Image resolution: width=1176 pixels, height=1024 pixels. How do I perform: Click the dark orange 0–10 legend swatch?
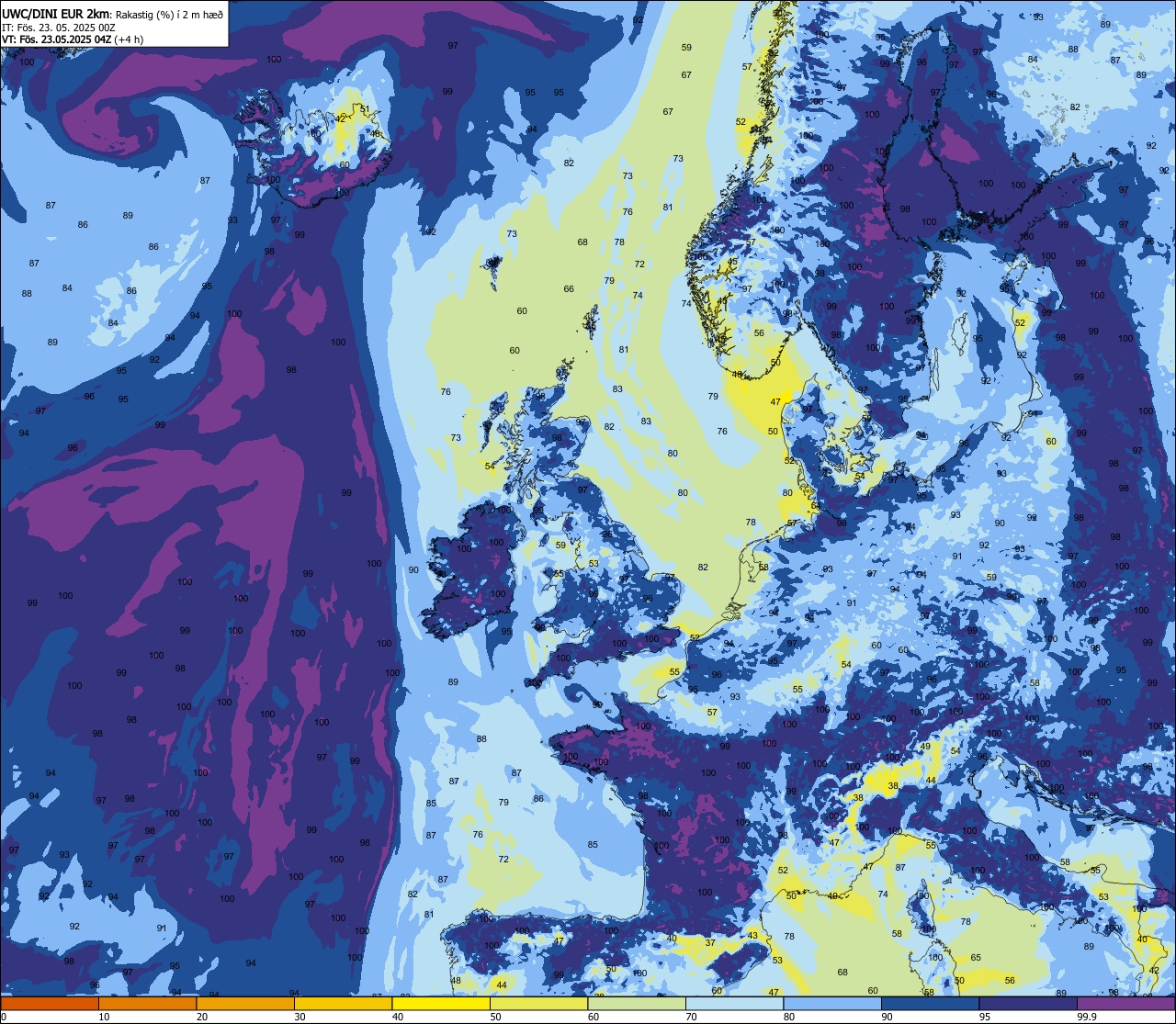[x=50, y=1003]
